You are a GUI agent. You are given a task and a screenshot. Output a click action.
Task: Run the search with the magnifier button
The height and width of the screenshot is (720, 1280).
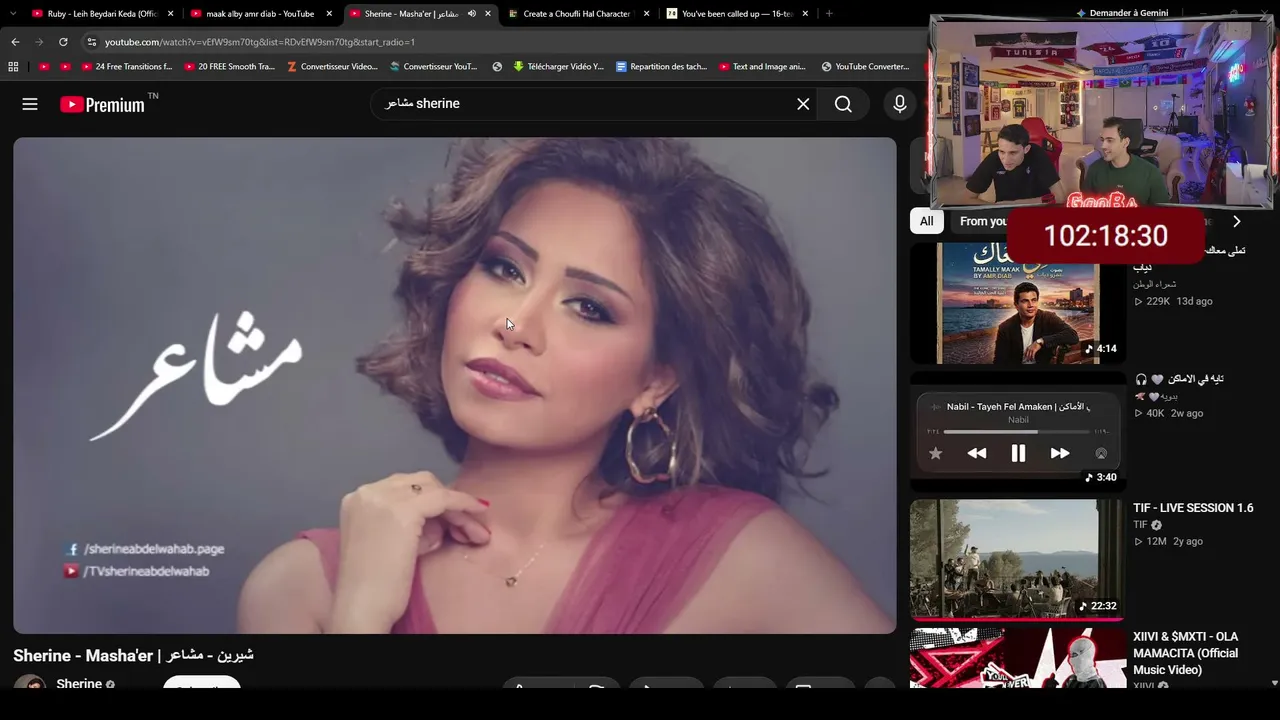(843, 104)
